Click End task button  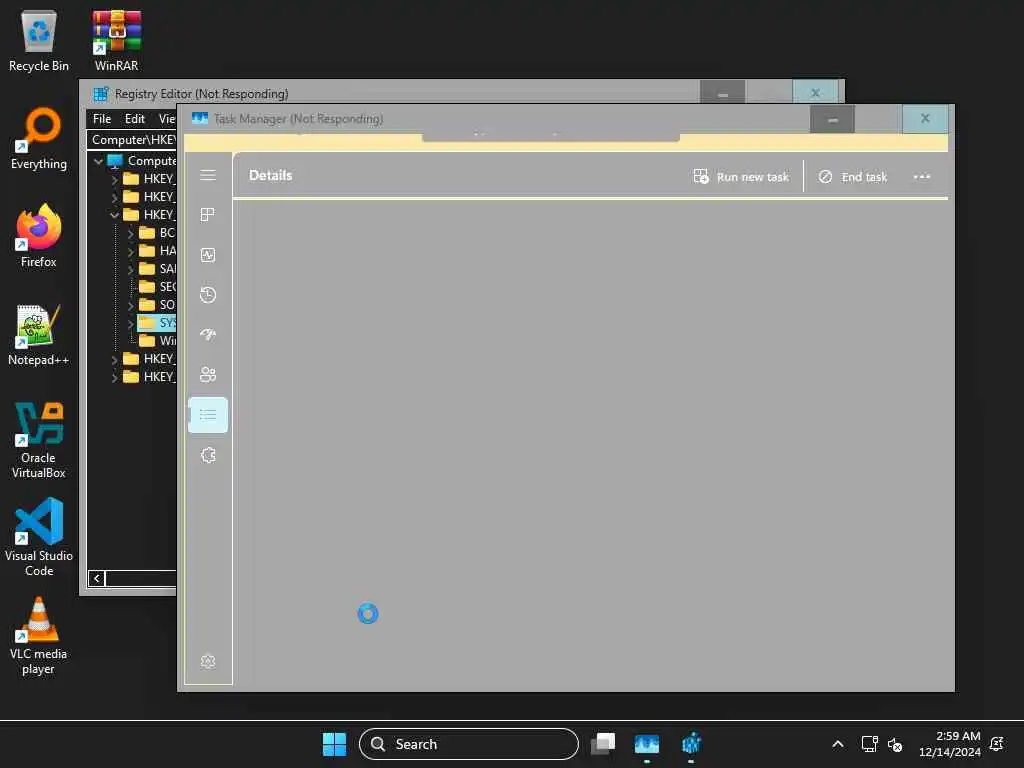[852, 176]
